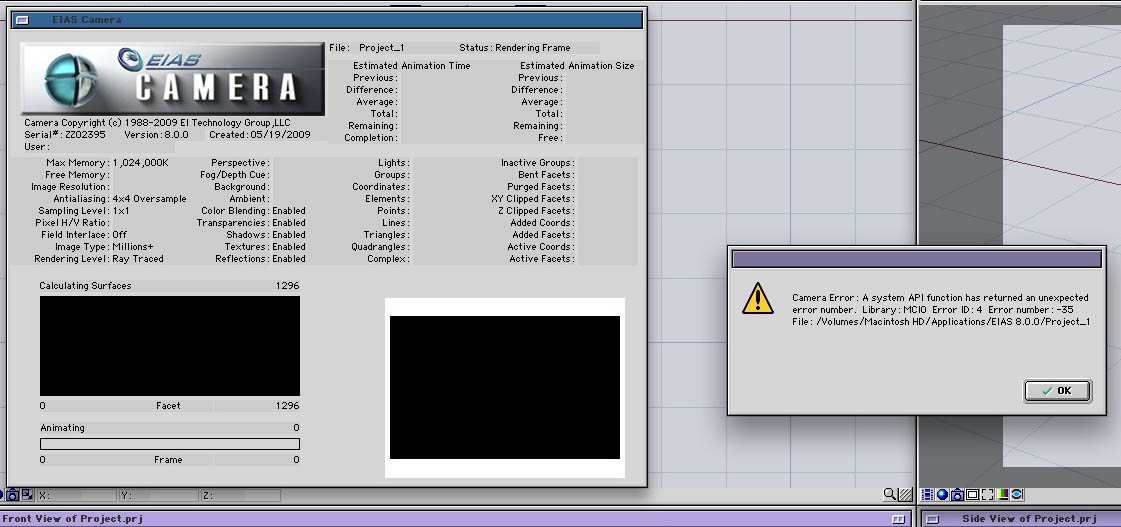Click the Side View of Project.prj title bar

click(1020, 519)
